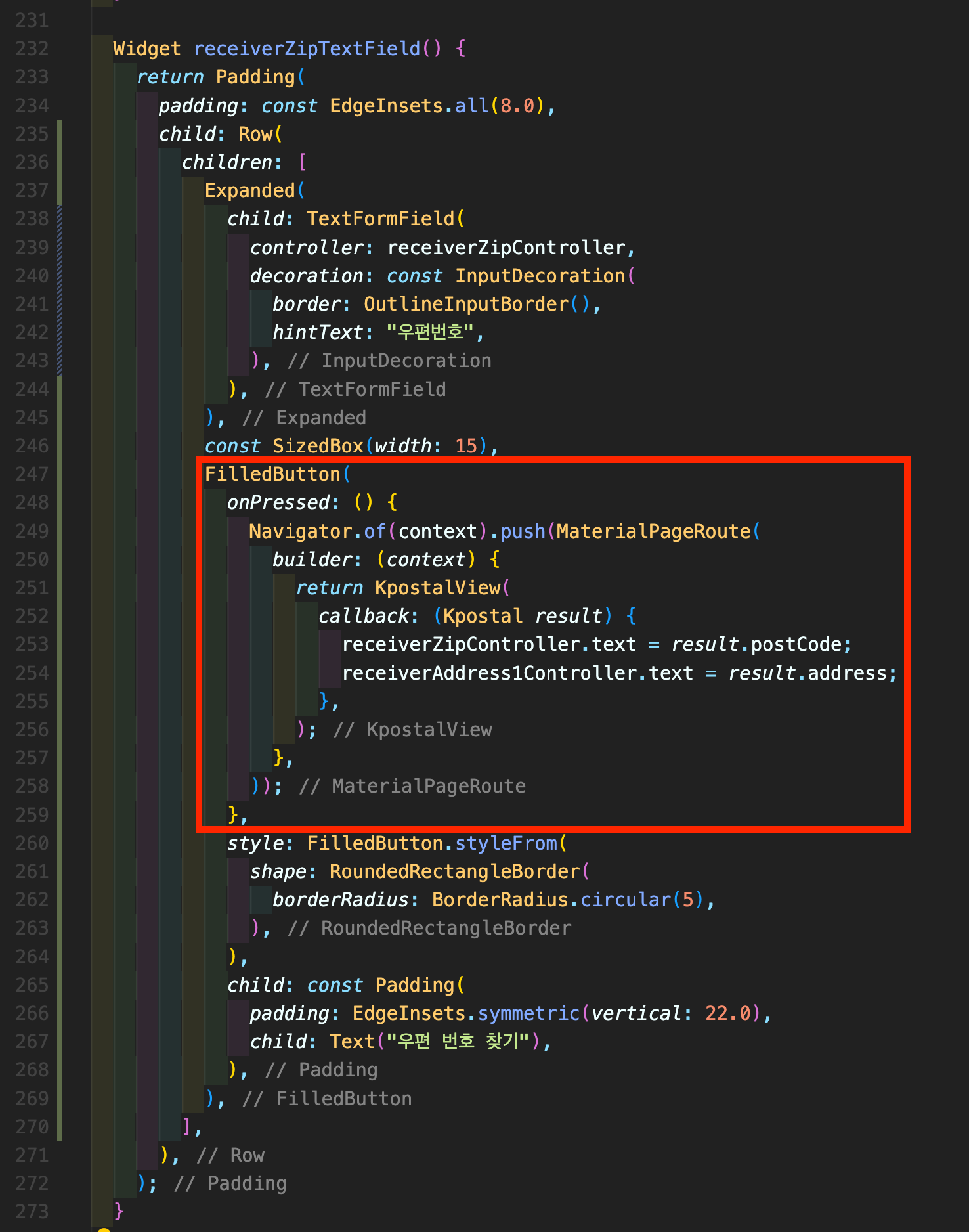969x1232 pixels.
Task: Click receiverZipController on line 239
Action: tap(506, 248)
